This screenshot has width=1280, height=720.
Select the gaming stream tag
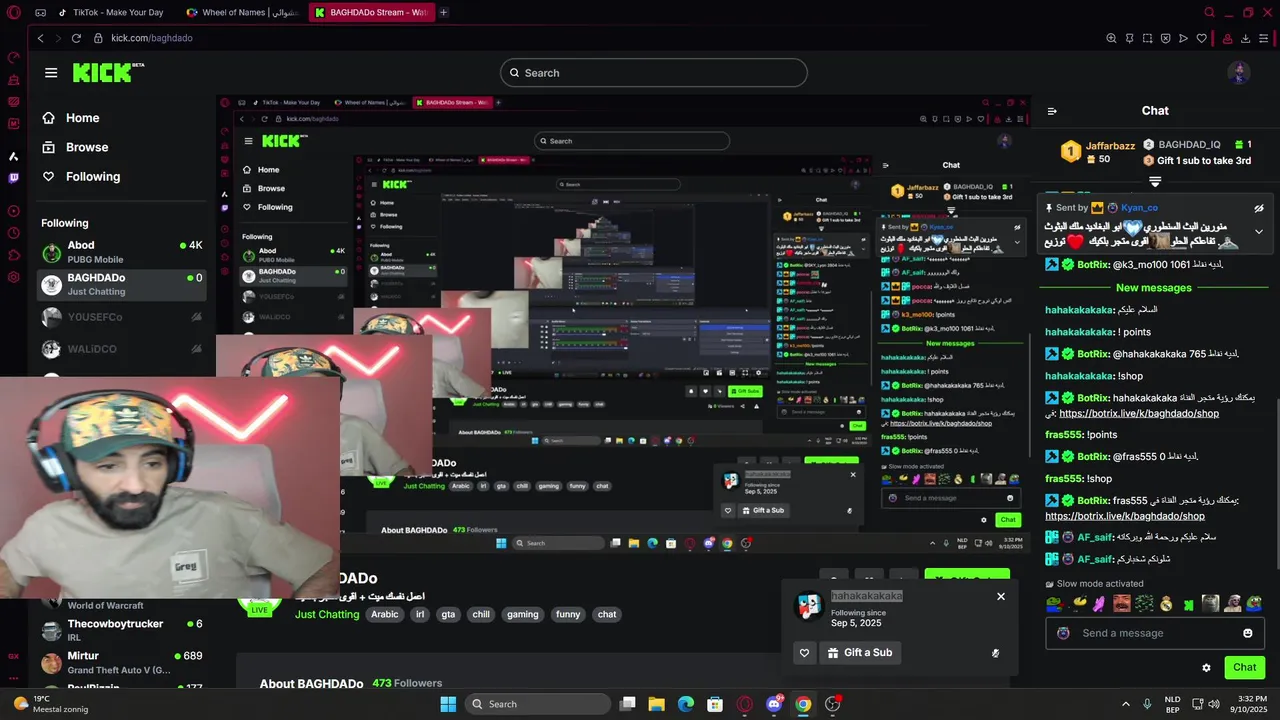click(522, 614)
